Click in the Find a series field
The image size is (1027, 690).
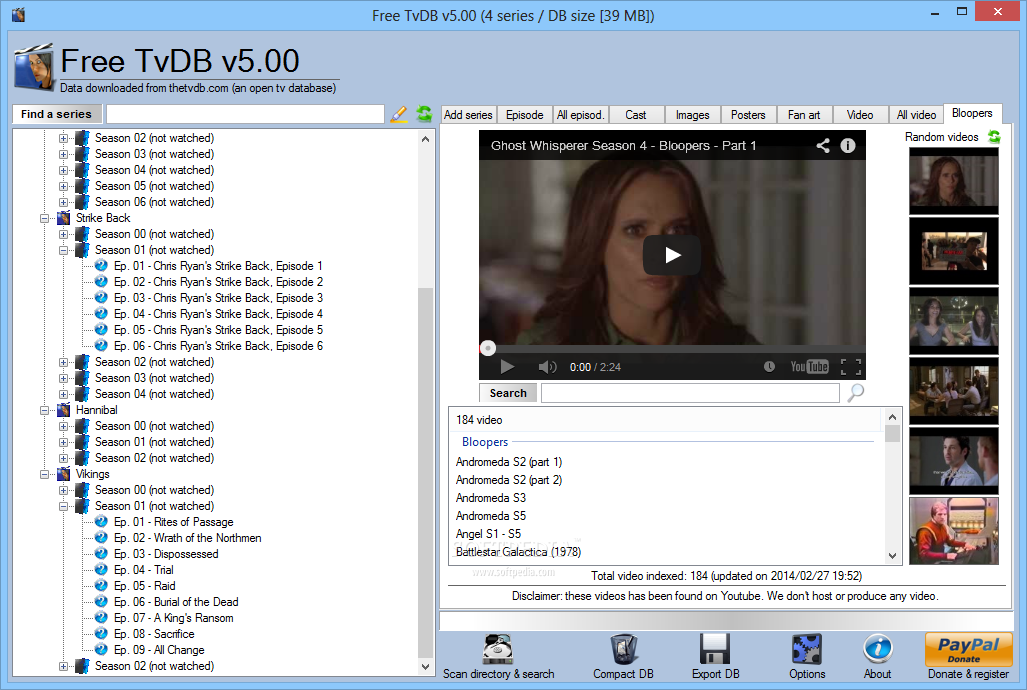tap(245, 114)
